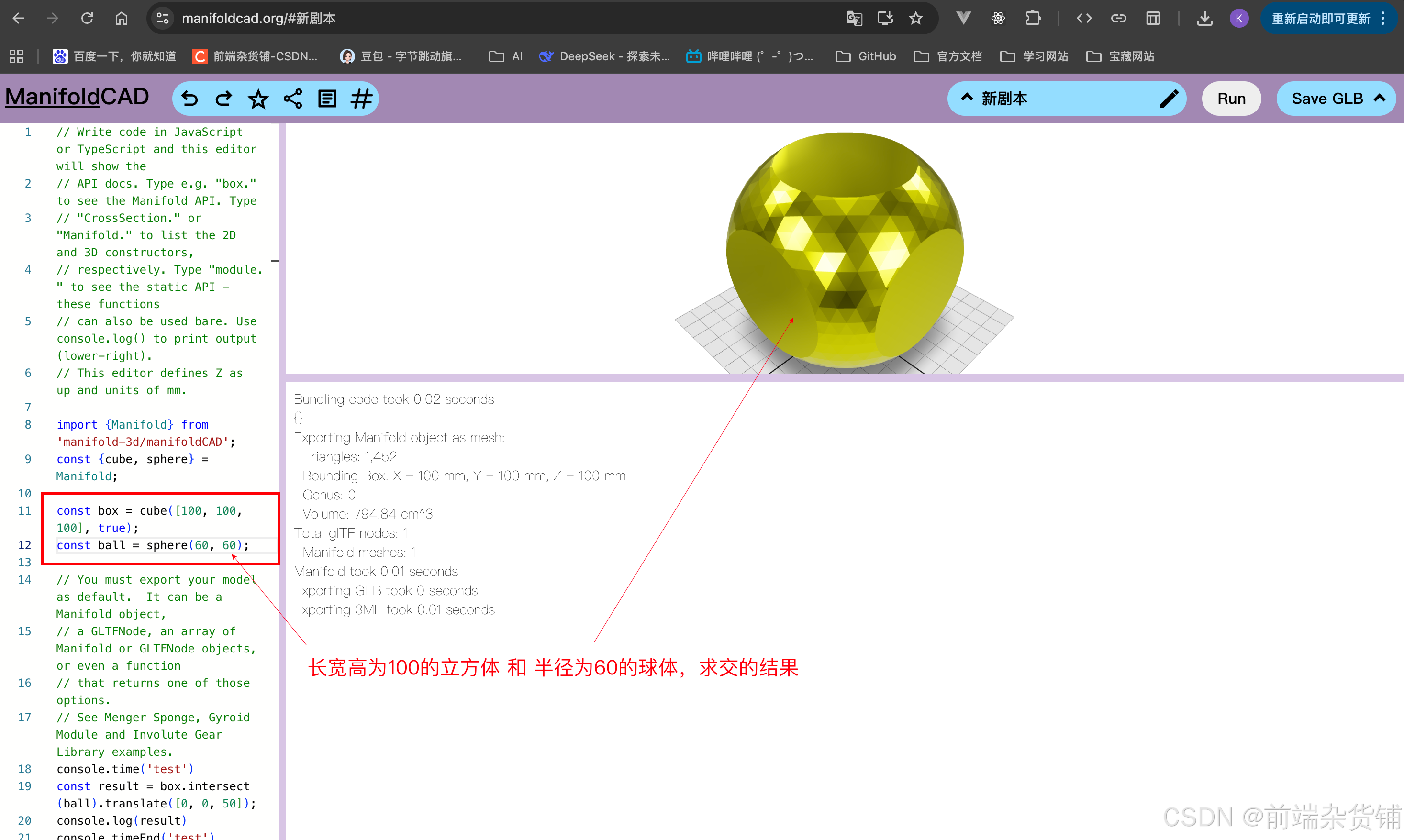The width and height of the screenshot is (1404, 840).
Task: Click the 3D yellow model viewport
Action: click(x=844, y=249)
